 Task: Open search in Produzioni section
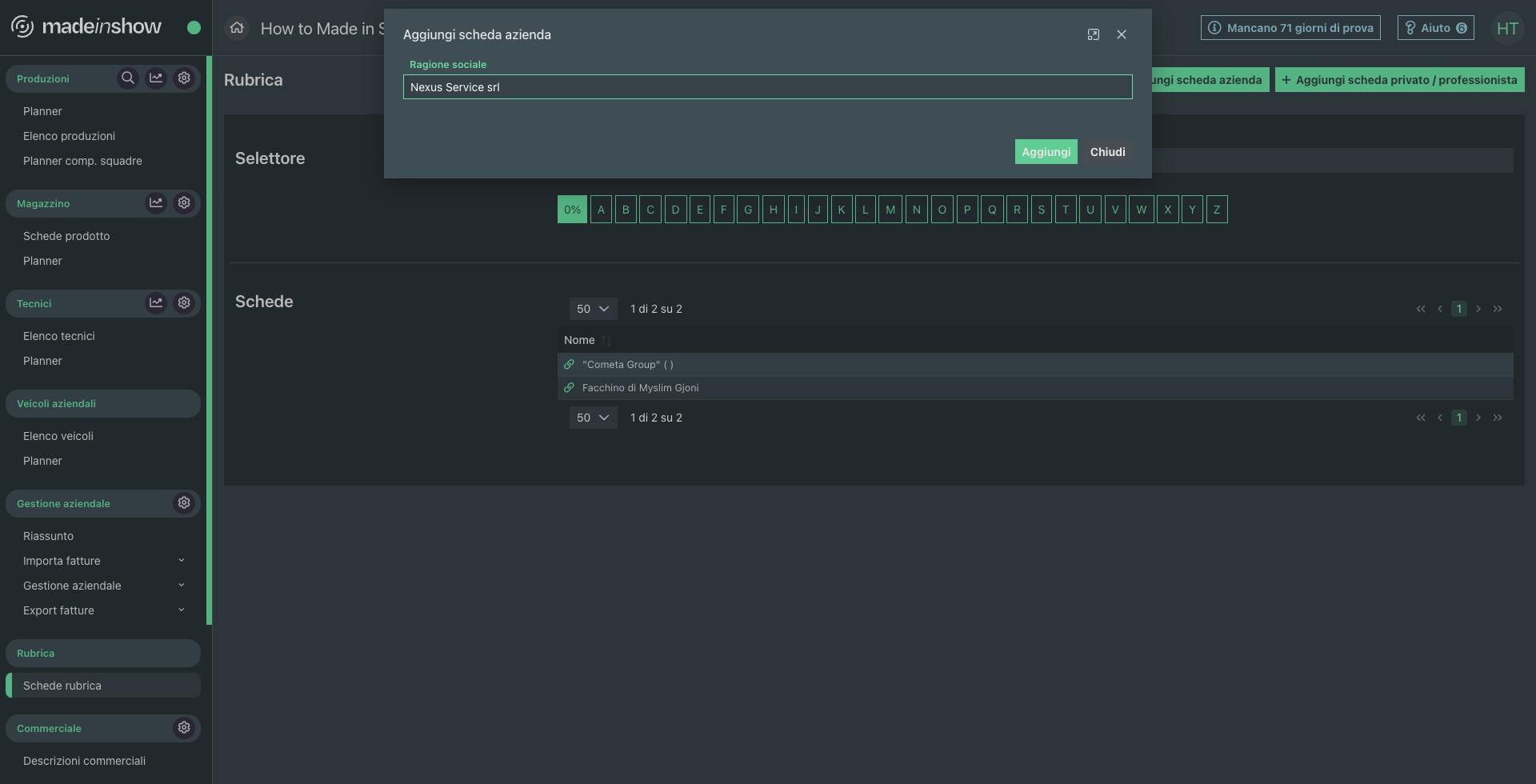tap(127, 78)
